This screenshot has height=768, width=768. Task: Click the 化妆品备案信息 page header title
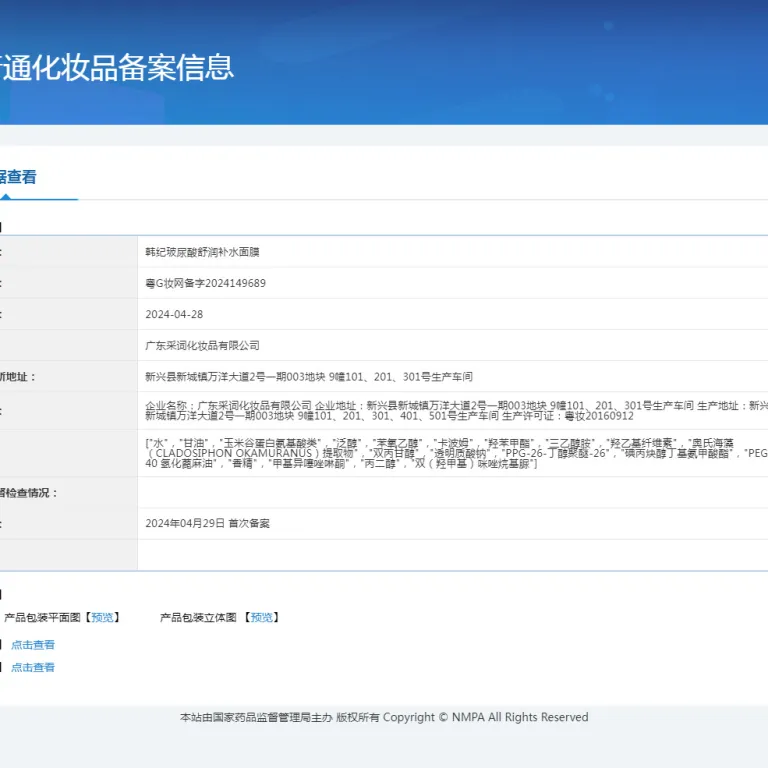pyautogui.click(x=117, y=67)
